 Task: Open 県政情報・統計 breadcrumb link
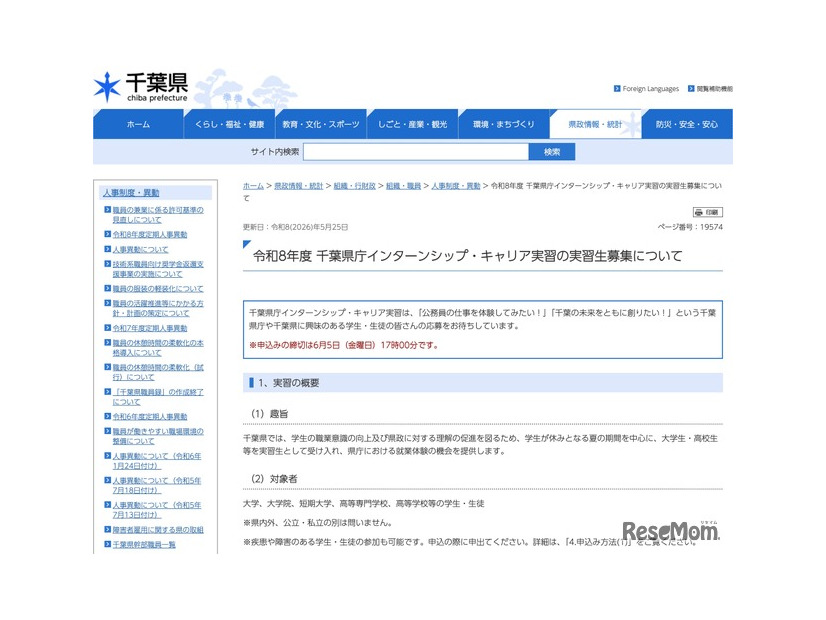click(x=299, y=186)
